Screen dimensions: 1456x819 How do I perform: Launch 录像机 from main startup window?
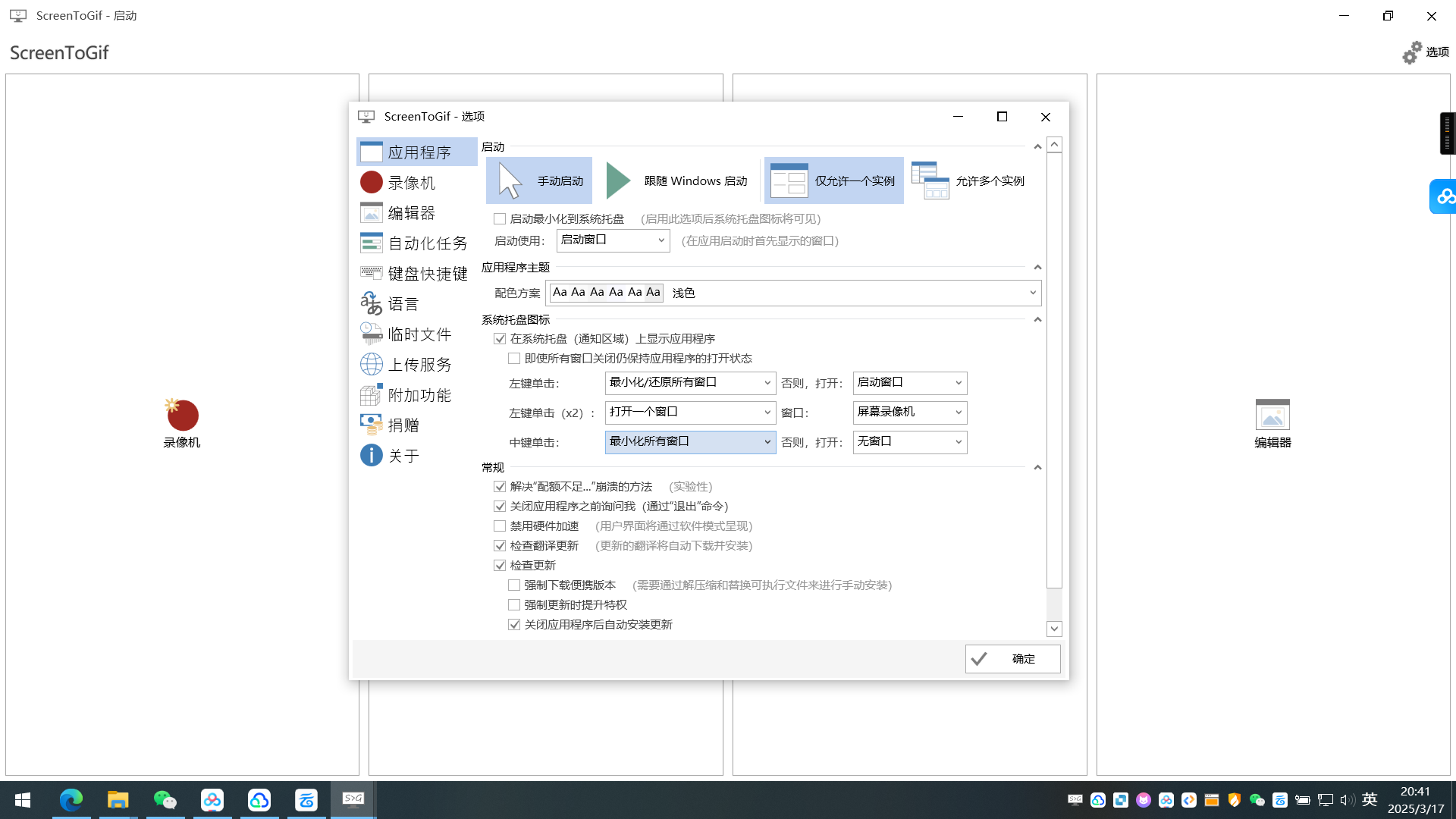[x=182, y=424]
